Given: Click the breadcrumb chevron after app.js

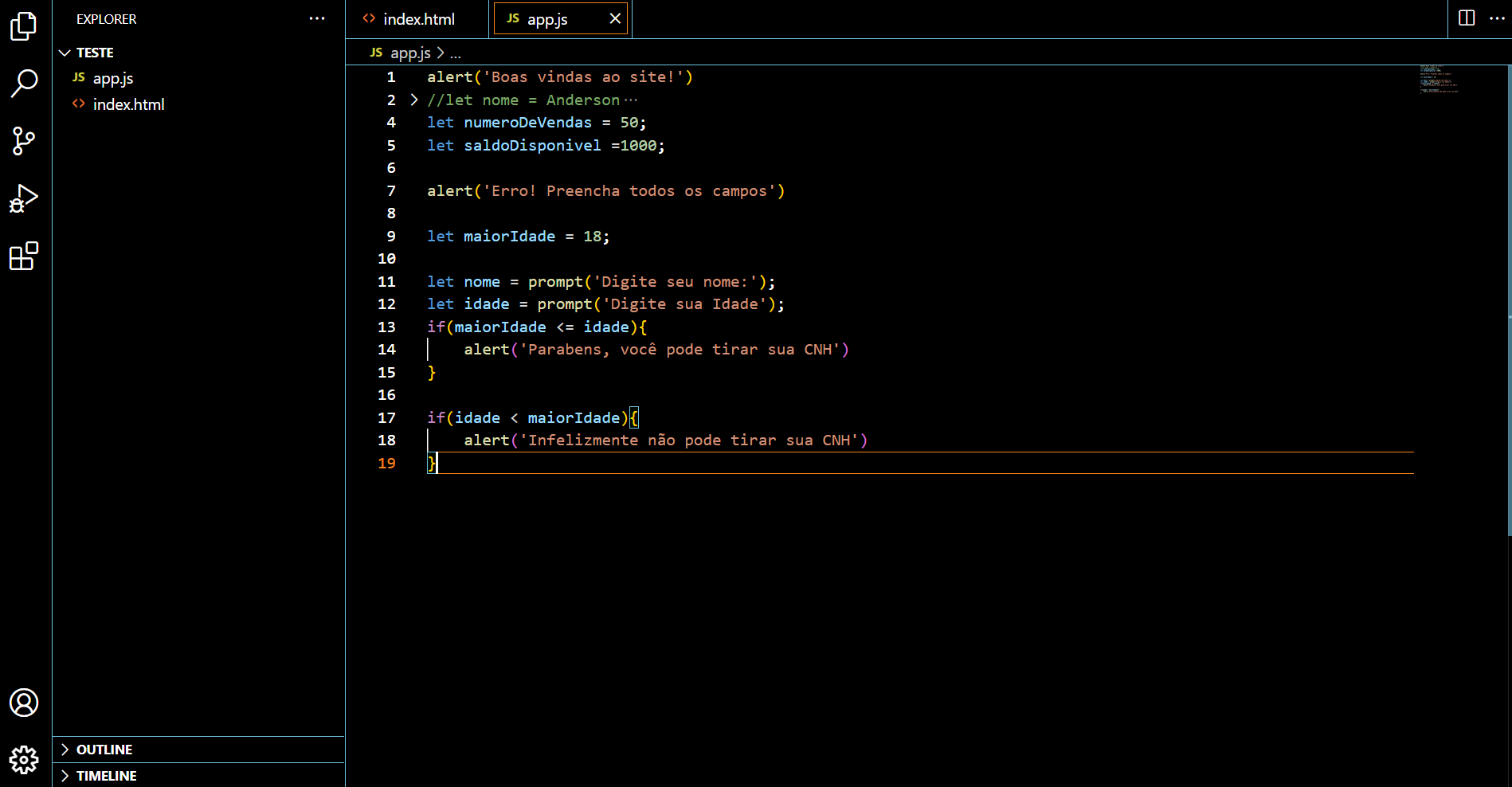Looking at the screenshot, I should (441, 53).
